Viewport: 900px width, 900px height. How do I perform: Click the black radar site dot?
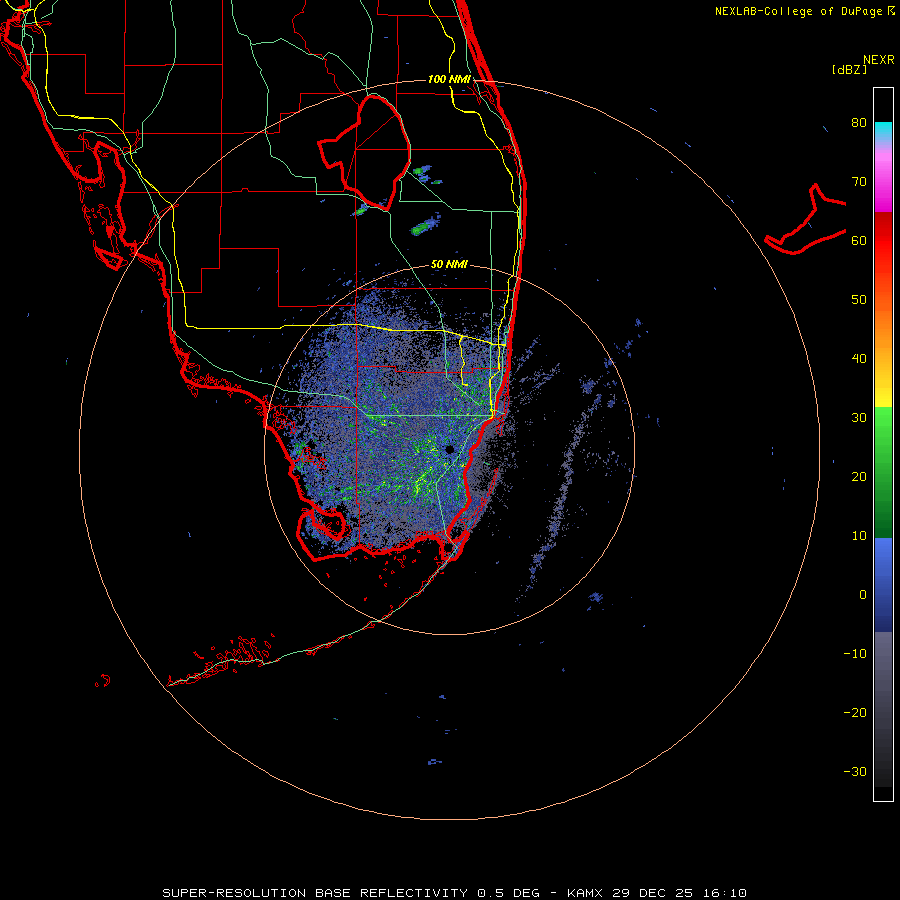(449, 449)
